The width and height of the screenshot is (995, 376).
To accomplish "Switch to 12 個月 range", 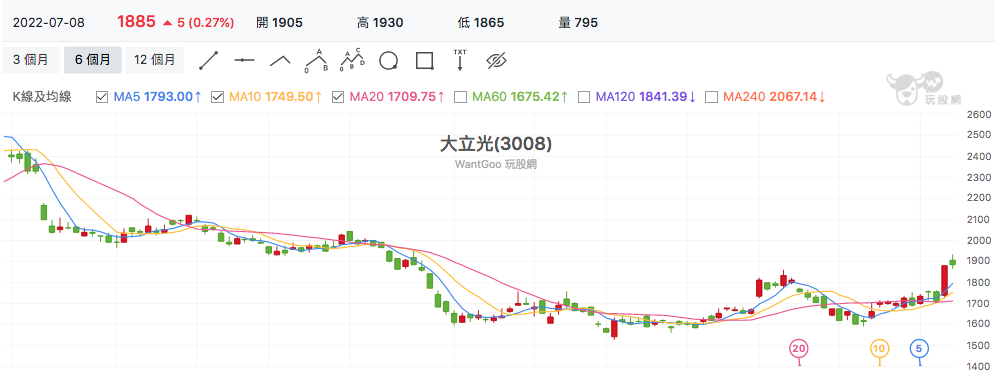I will (x=155, y=60).
